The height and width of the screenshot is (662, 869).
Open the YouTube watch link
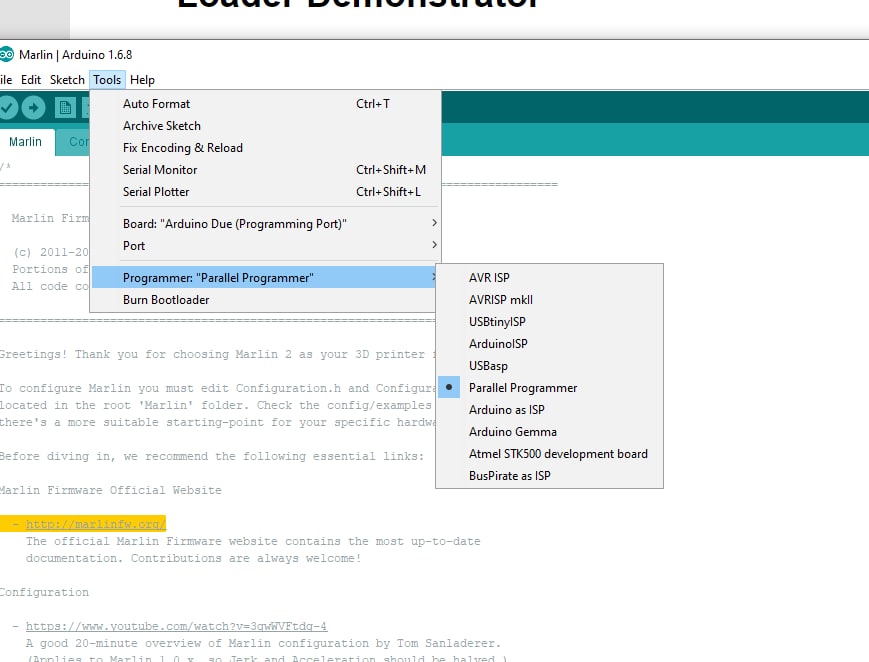[x=176, y=626]
